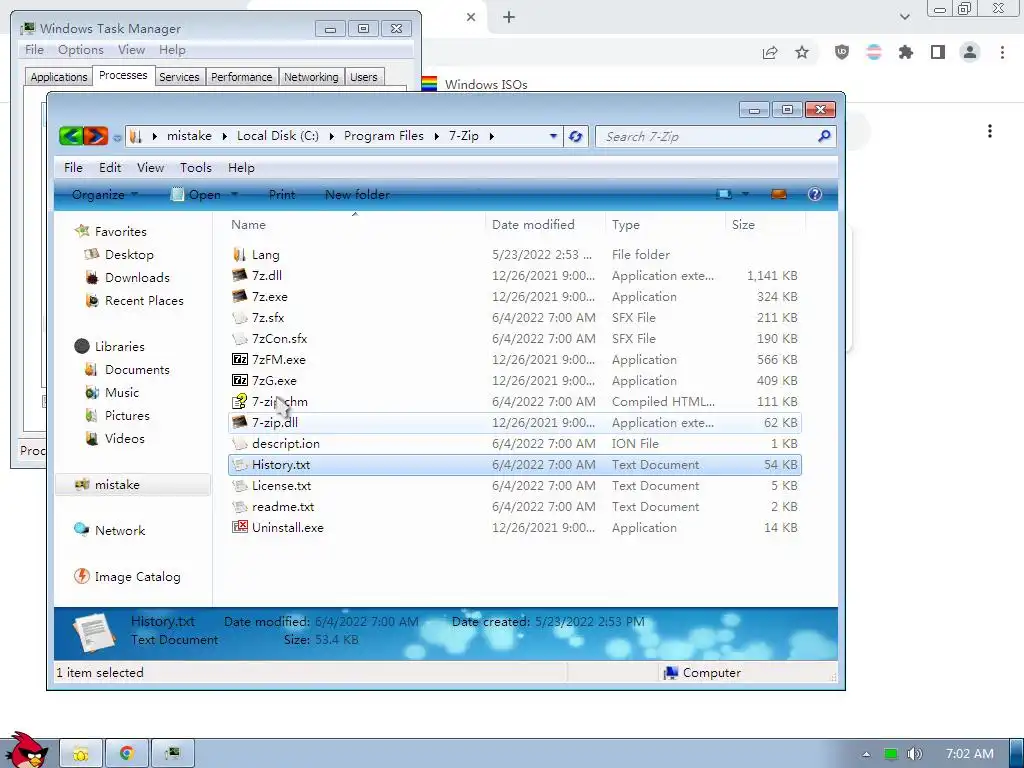This screenshot has width=1024, height=768.
Task: Select the descript.ion file icon
Action: coord(240,443)
